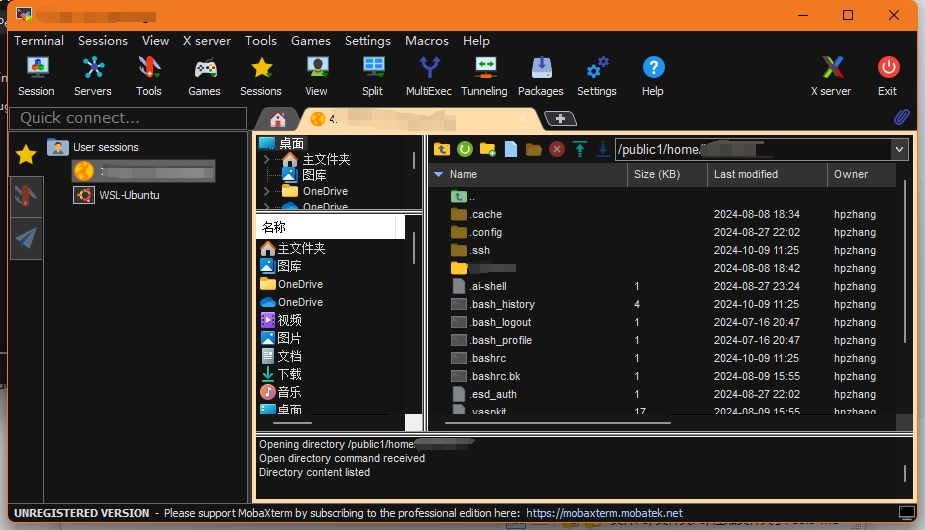The width and height of the screenshot is (925, 530).
Task: Switch to the Home tab
Action: 278,119
